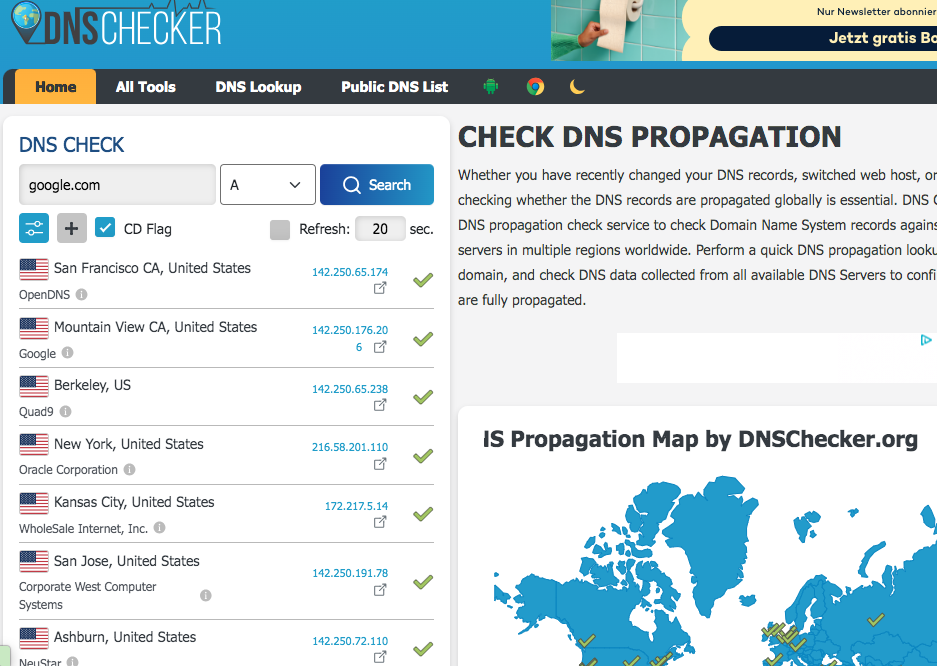Select the text Ashburn, United States

(125, 637)
